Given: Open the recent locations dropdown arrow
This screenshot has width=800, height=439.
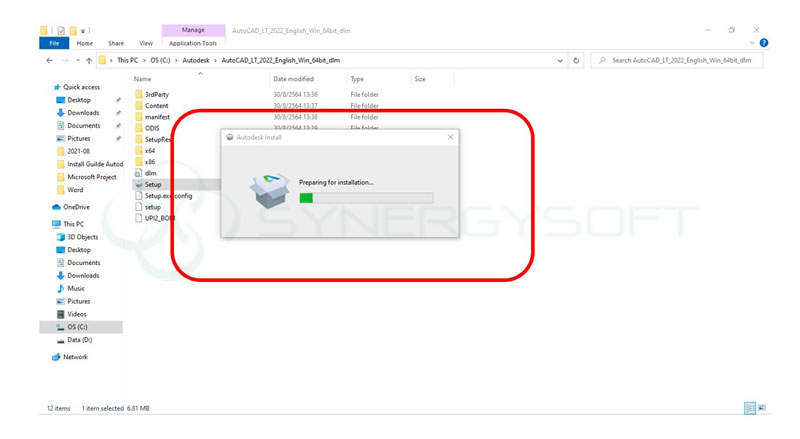Looking at the screenshot, I should [77, 61].
